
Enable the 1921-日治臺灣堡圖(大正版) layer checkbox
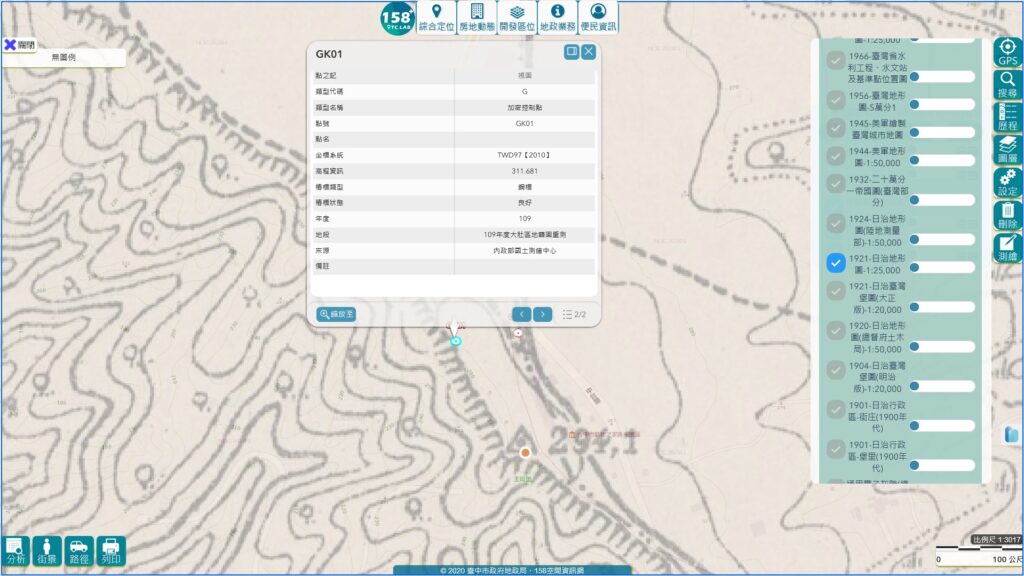point(835,291)
